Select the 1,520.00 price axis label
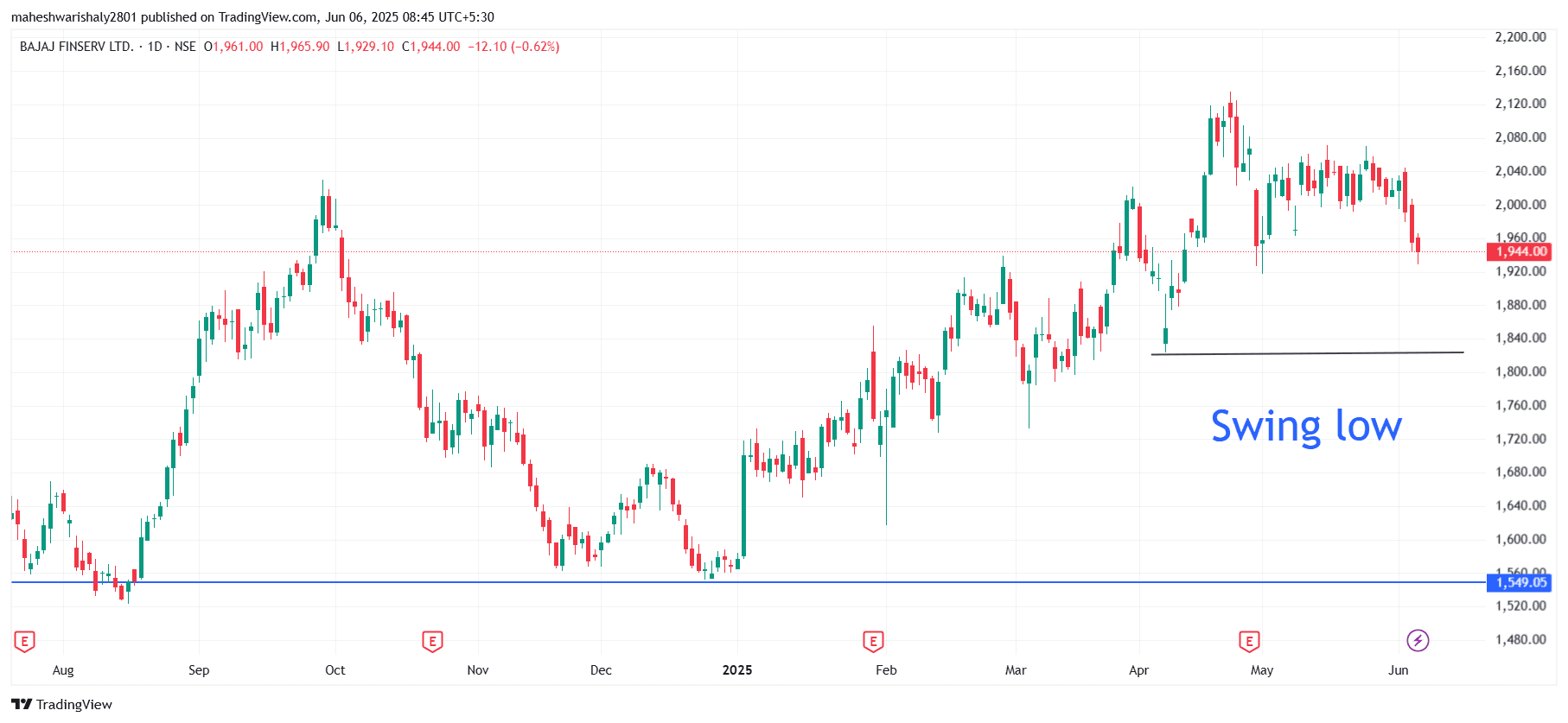Image resolution: width=1568 pixels, height=723 pixels. pos(1520,606)
